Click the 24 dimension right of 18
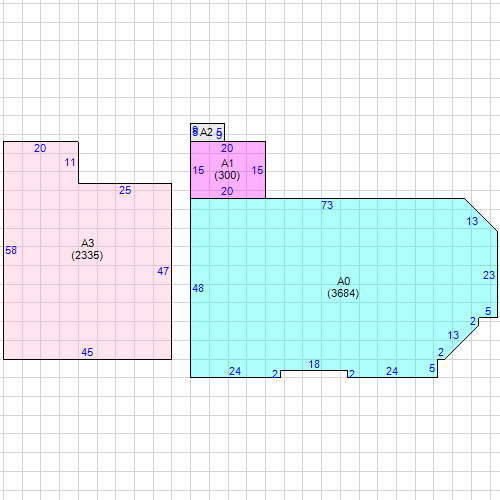 pos(392,371)
